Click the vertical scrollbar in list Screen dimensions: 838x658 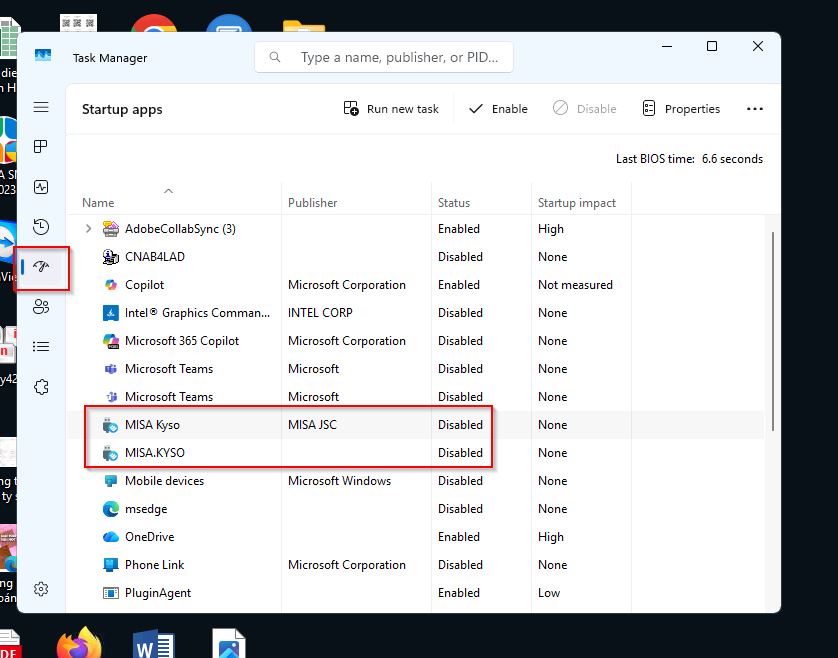(774, 330)
